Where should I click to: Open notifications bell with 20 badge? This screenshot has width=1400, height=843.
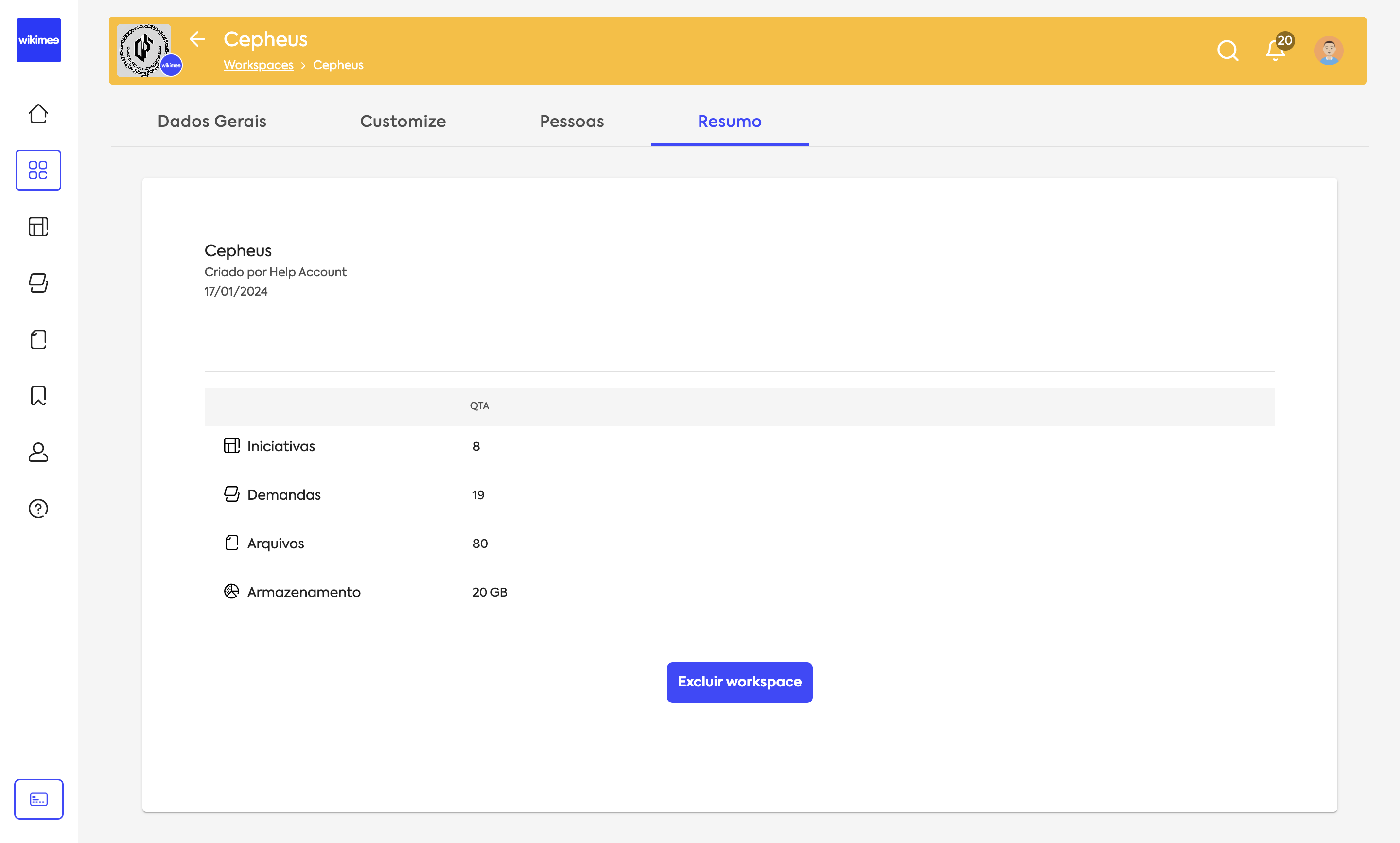[x=1275, y=51]
